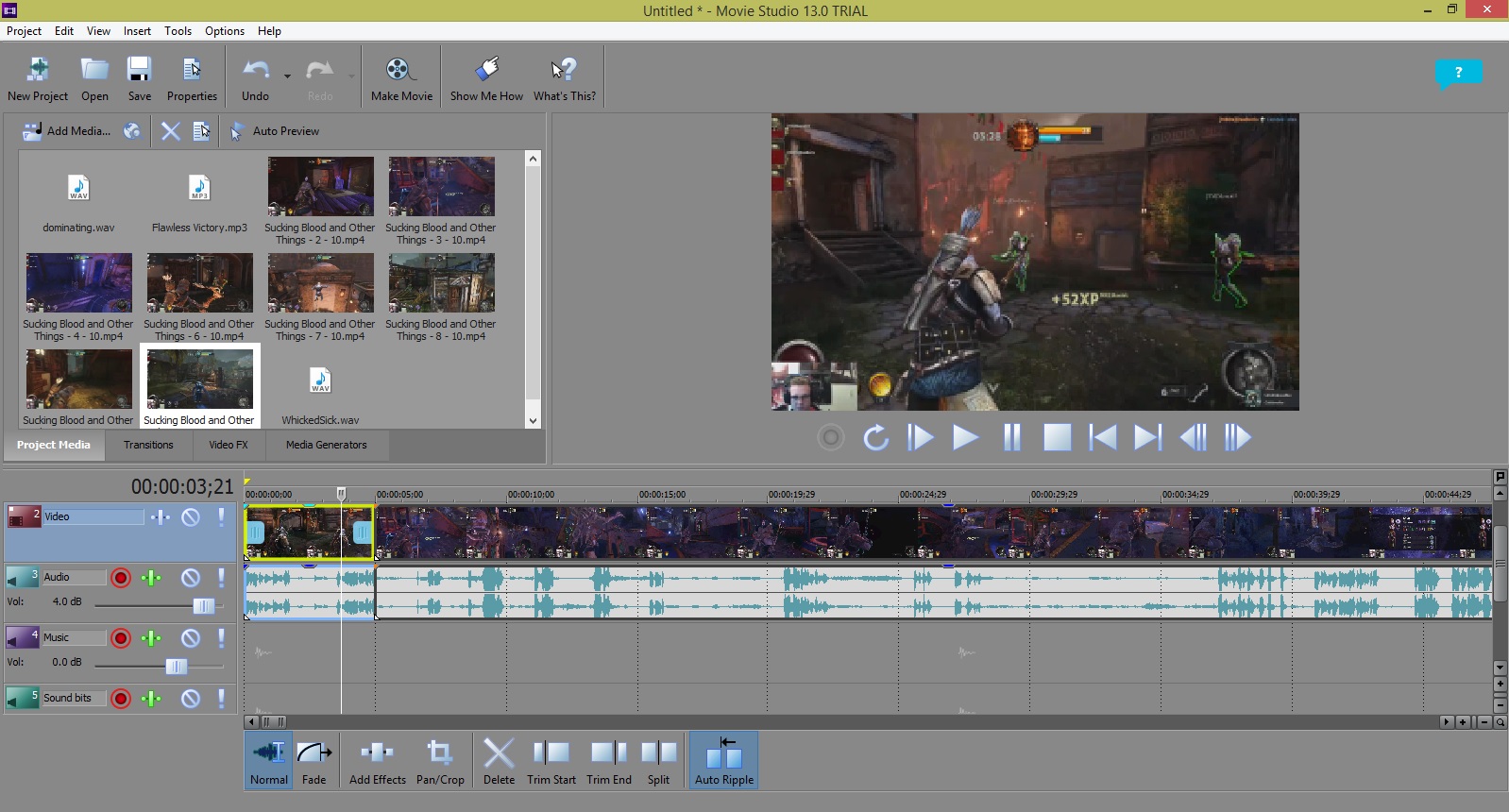Delete the selected clip
The width and height of the screenshot is (1509, 812).
point(499,760)
